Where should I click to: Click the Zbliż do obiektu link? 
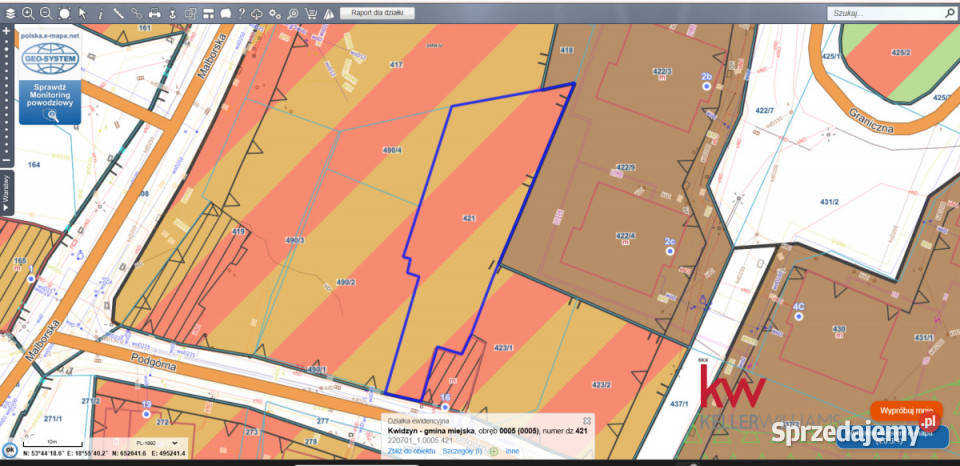411,451
